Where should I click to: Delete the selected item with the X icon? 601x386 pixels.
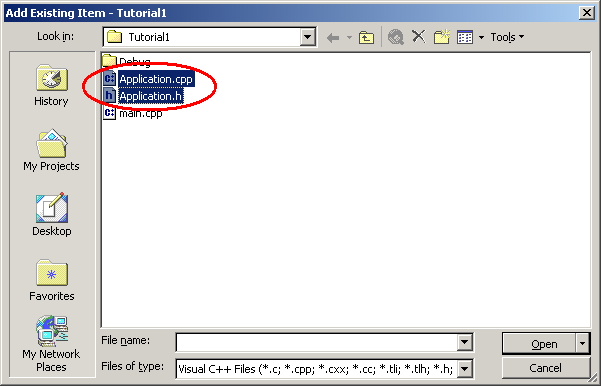pyautogui.click(x=419, y=37)
